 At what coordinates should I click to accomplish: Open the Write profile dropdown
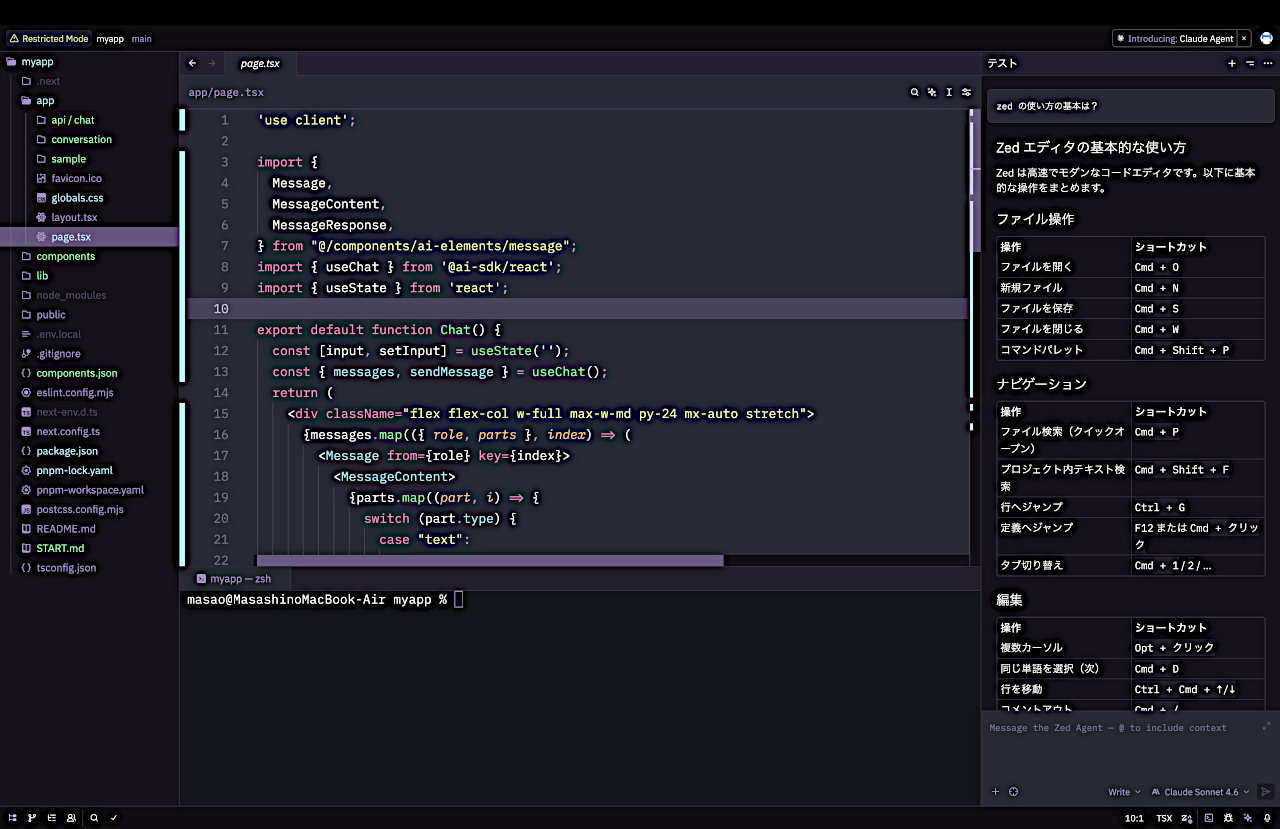click(x=1124, y=792)
